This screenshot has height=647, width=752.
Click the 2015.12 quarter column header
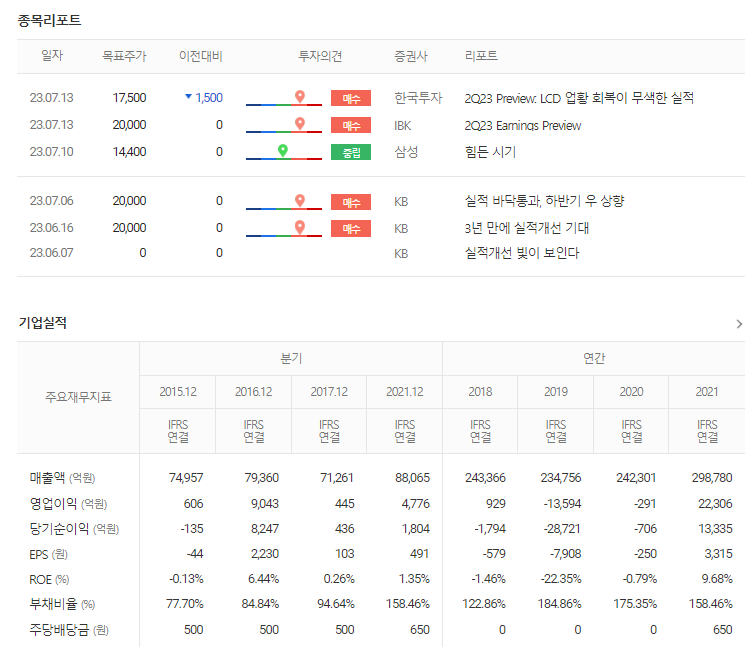178,392
